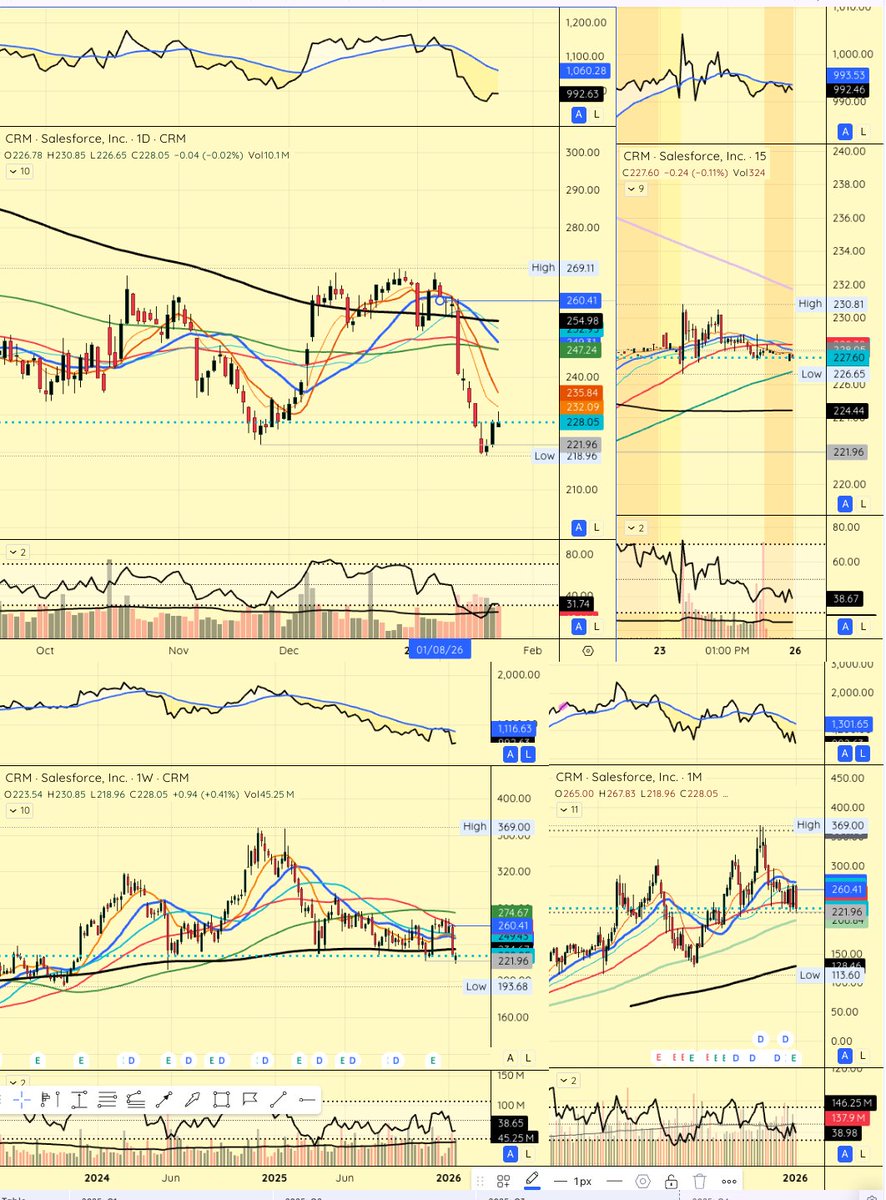Toggle auto scale A on top-left indicator pane
886x1200 pixels.
[578, 115]
